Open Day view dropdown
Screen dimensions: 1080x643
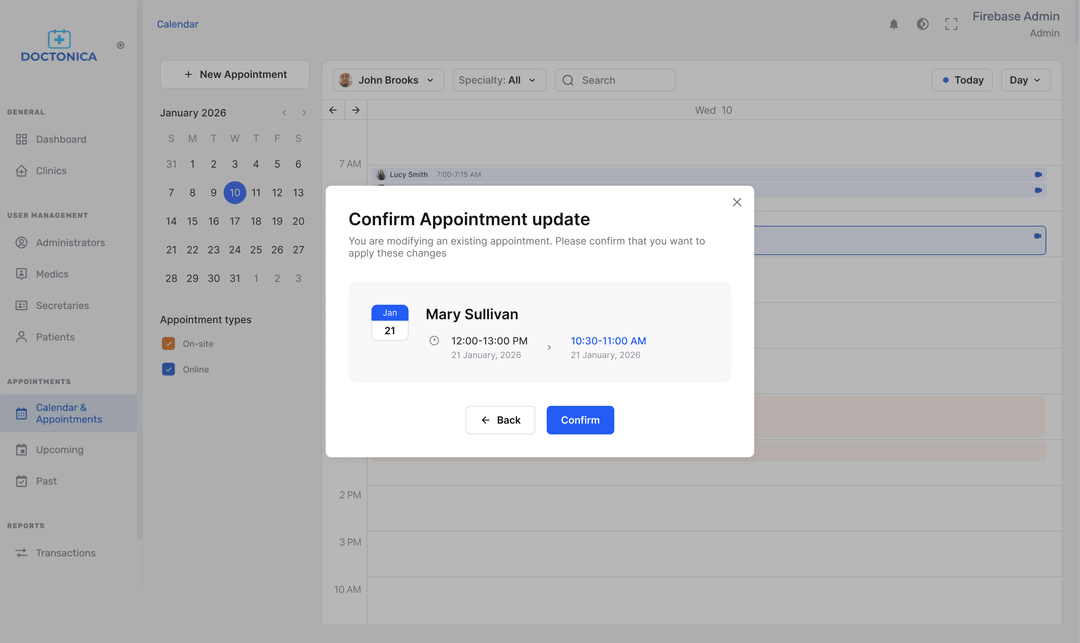point(1026,80)
